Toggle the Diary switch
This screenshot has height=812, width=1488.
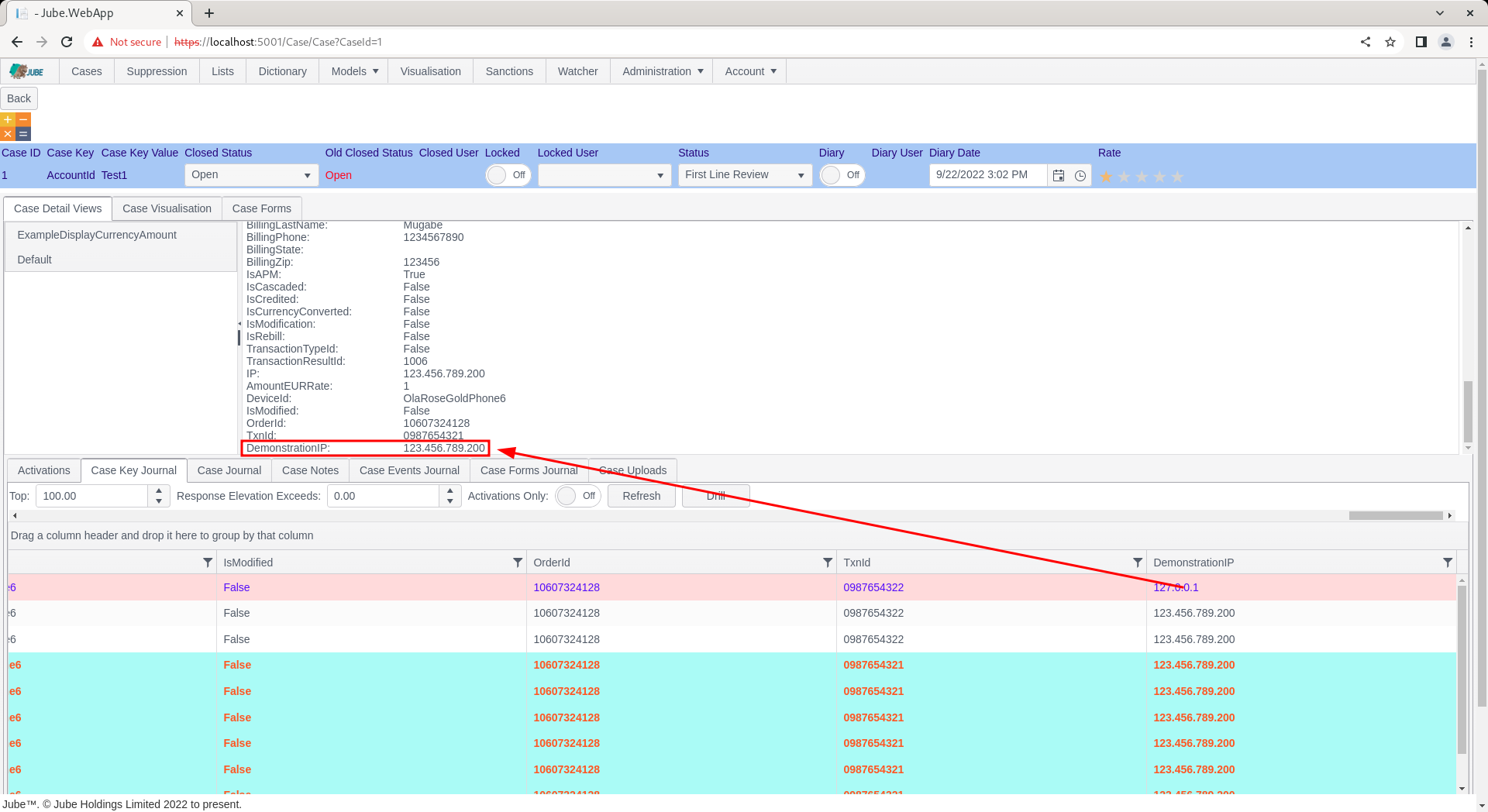click(842, 175)
